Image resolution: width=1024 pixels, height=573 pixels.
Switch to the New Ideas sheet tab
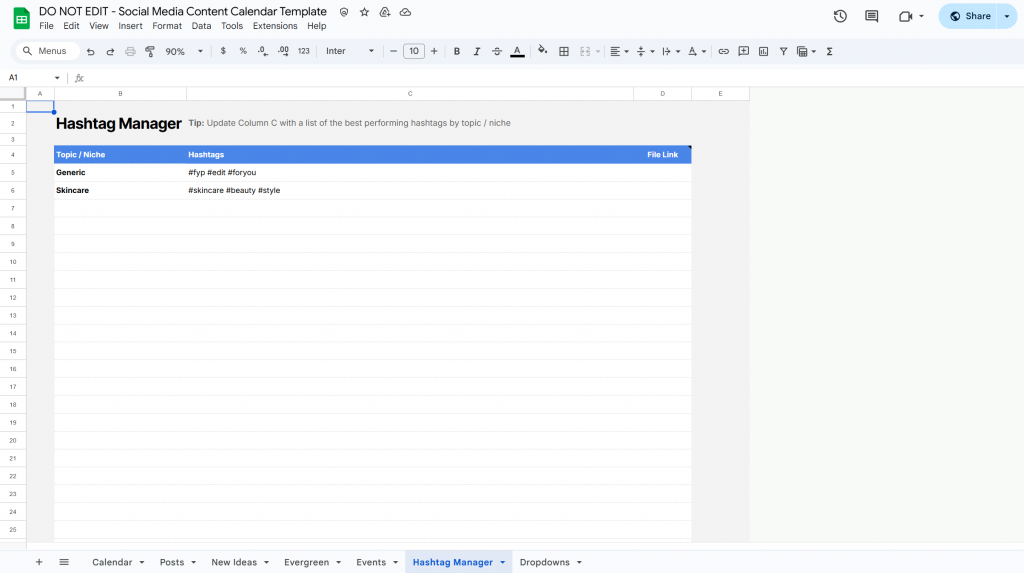tap(234, 562)
